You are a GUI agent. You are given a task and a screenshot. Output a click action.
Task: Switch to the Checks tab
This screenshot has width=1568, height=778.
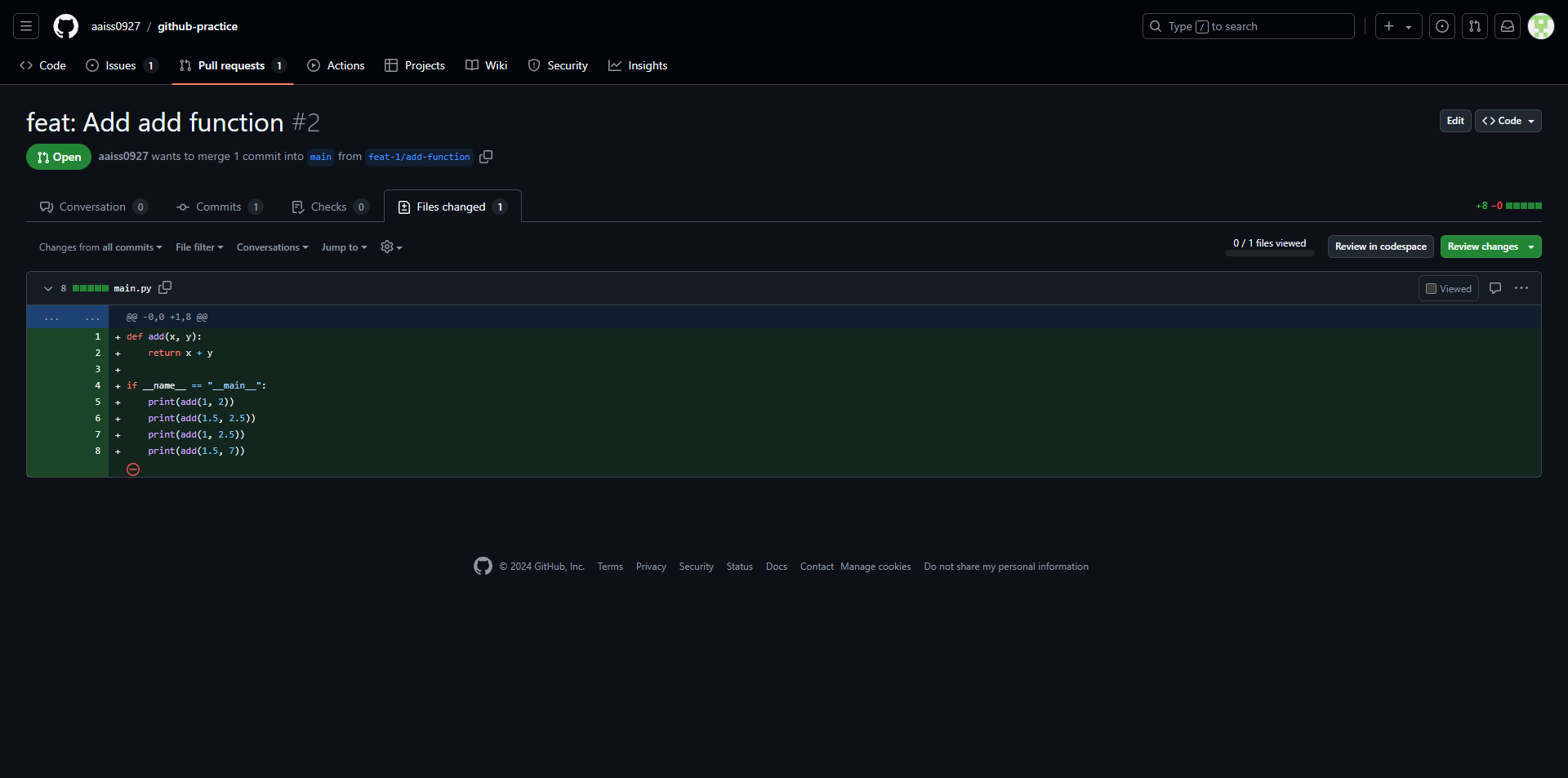(x=330, y=207)
